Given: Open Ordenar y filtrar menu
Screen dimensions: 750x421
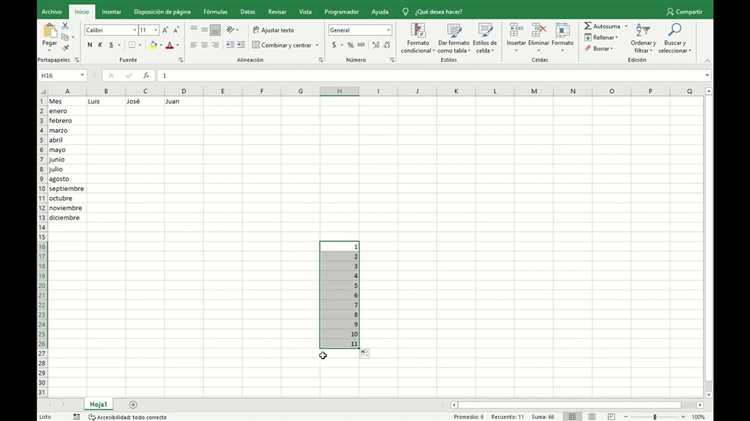Looking at the screenshot, I should [643, 38].
